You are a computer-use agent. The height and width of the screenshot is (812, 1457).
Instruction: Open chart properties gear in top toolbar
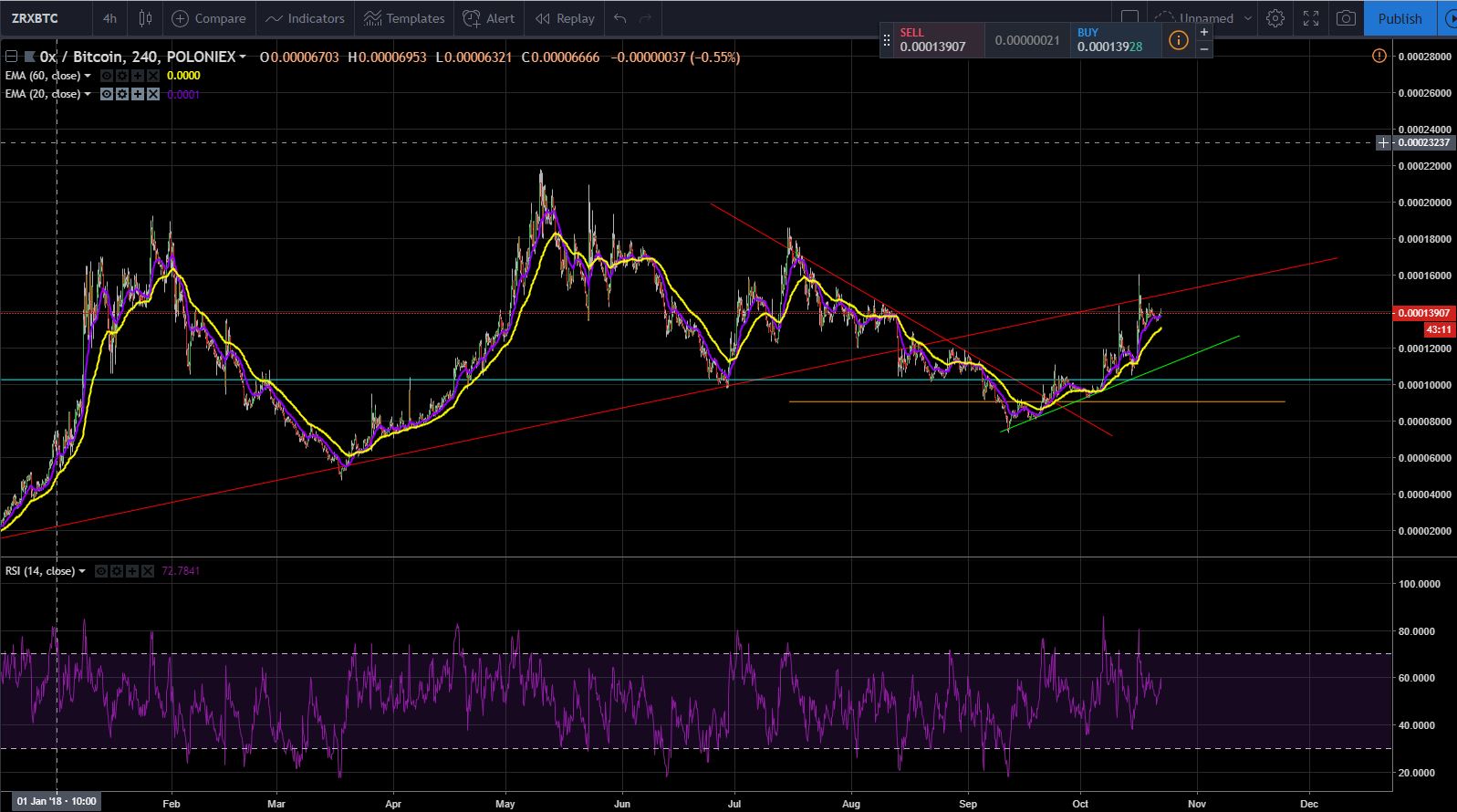1275,18
